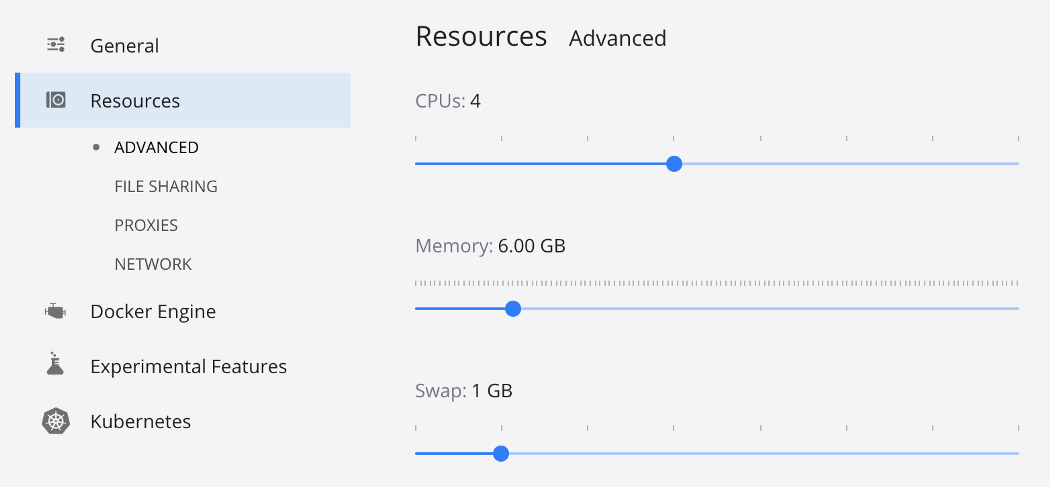Click the rightmost end of the Memory slider track
The image size is (1050, 487).
[1017, 308]
